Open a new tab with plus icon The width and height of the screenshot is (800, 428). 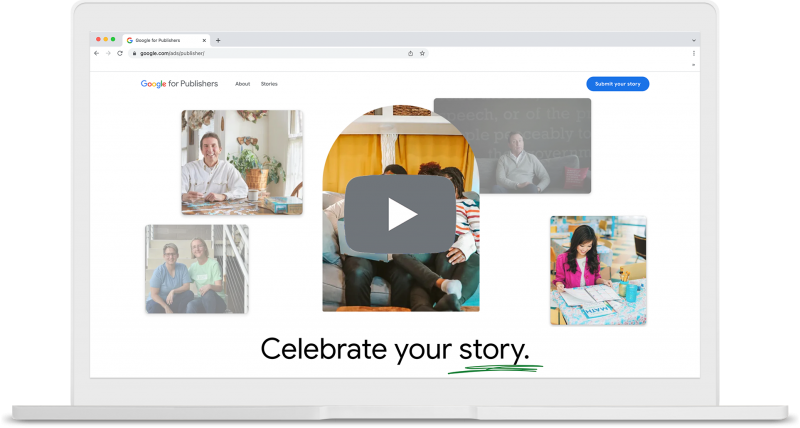pyautogui.click(x=218, y=40)
